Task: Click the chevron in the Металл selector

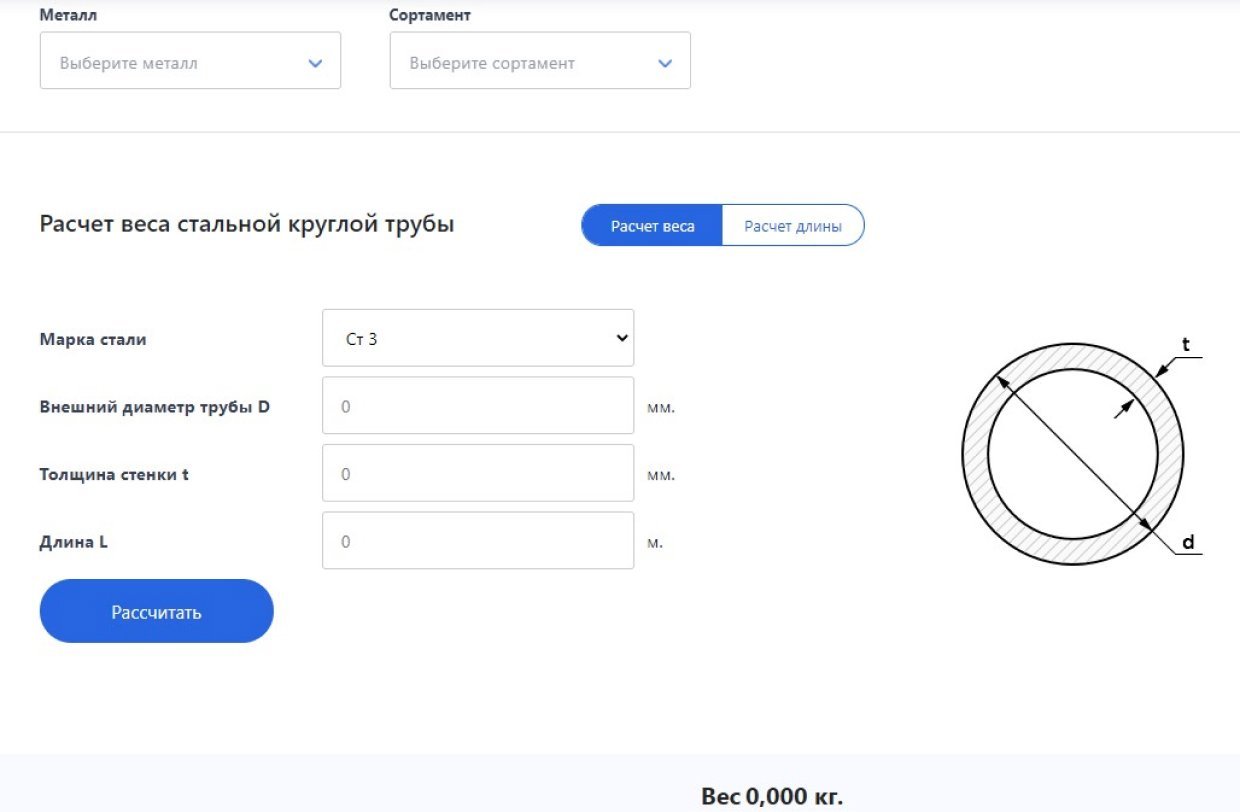Action: point(315,63)
